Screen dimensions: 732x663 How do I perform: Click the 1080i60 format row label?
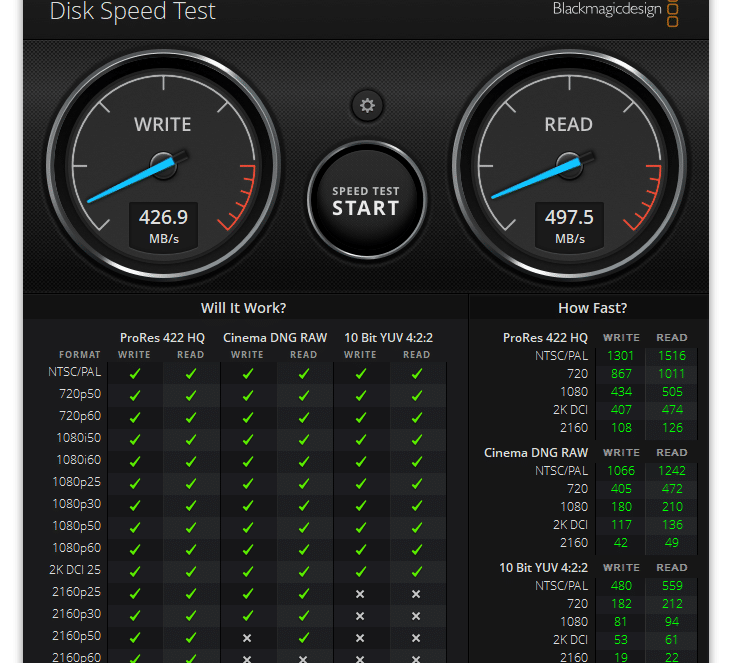78,460
